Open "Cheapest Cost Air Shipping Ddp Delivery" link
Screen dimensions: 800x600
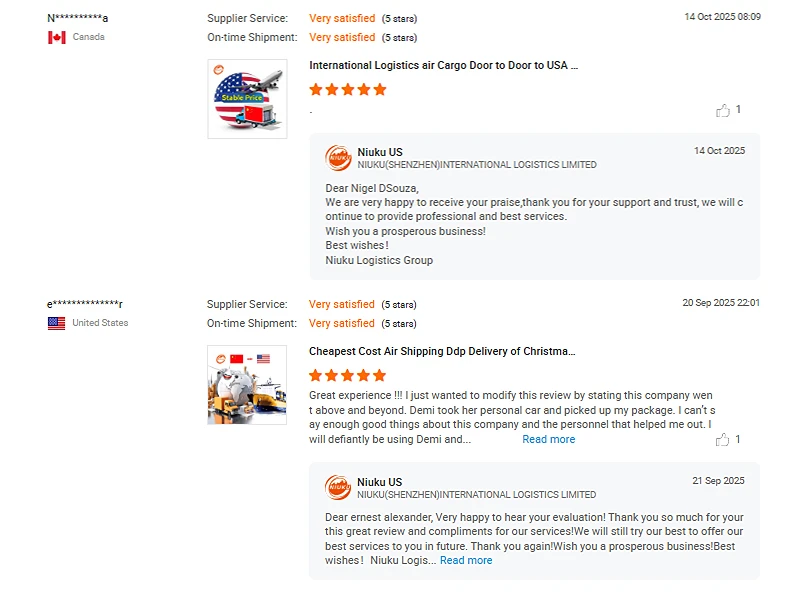click(442, 352)
